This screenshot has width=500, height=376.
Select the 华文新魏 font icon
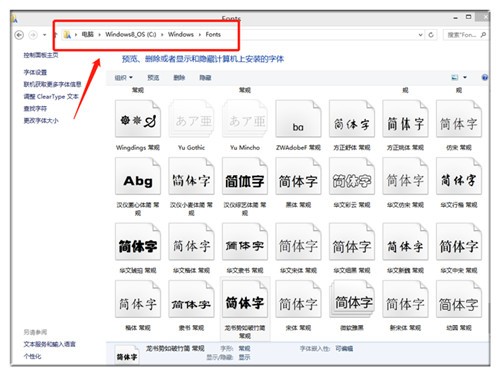coord(405,242)
